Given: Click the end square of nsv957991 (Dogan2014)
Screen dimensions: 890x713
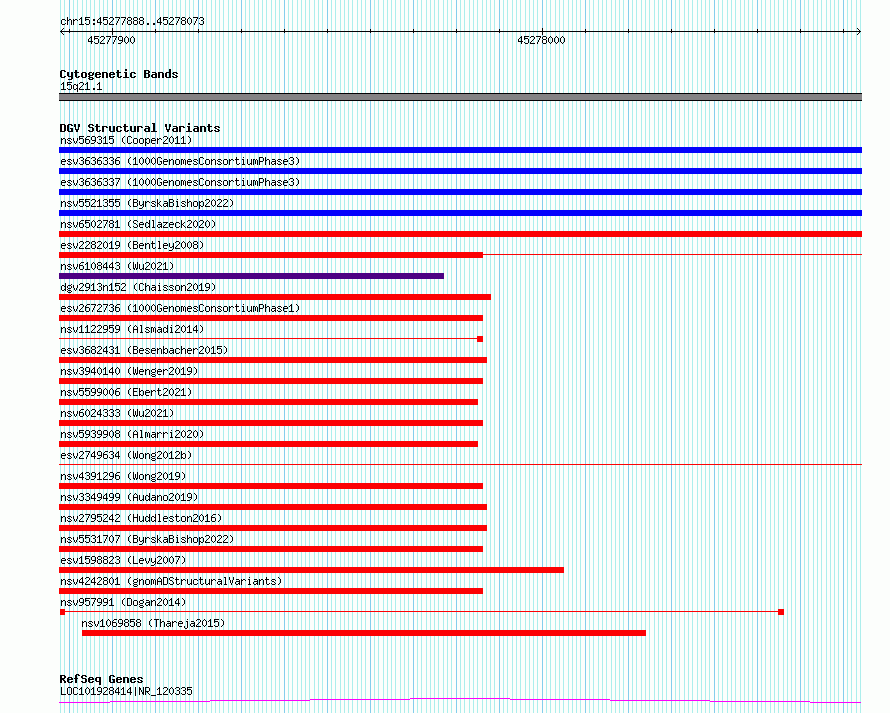Looking at the screenshot, I should click(781, 612).
